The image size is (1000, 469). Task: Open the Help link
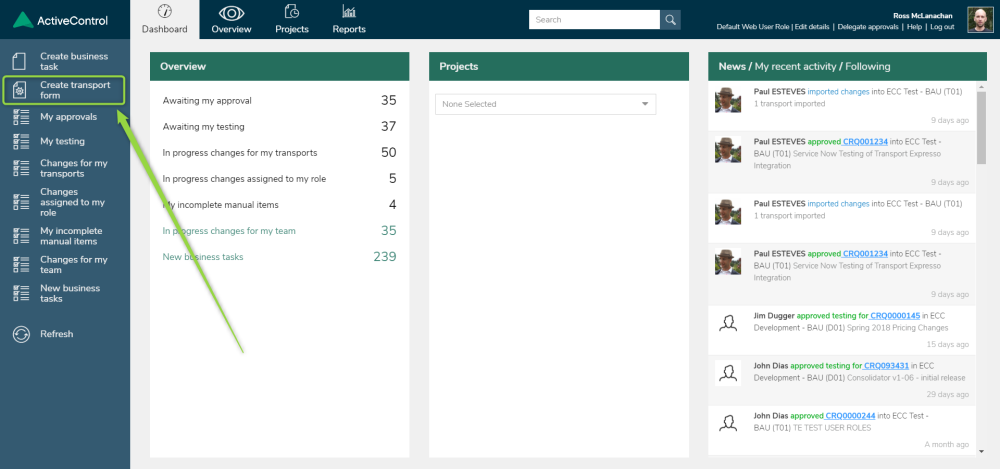coord(915,27)
